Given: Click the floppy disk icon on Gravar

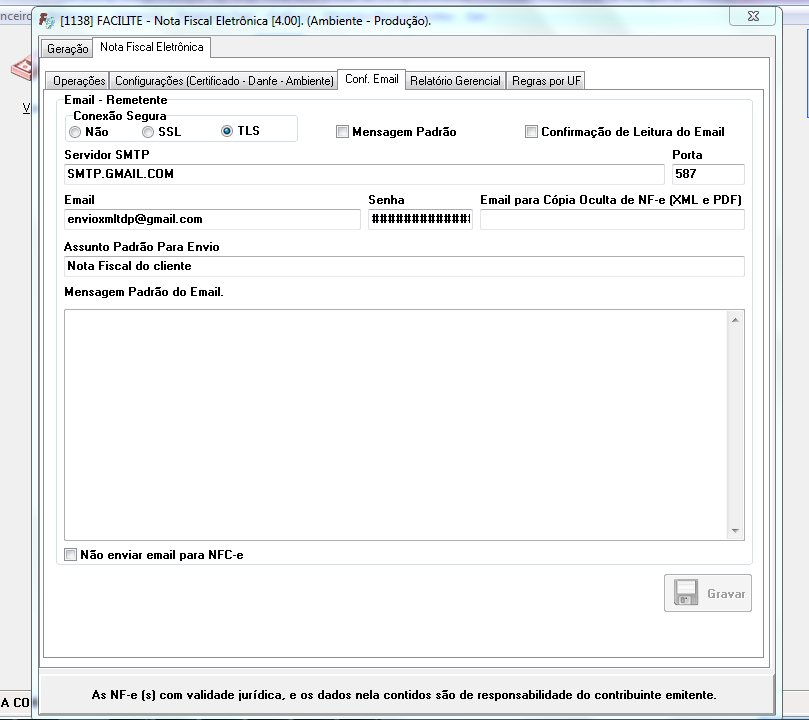Looking at the screenshot, I should [x=686, y=593].
